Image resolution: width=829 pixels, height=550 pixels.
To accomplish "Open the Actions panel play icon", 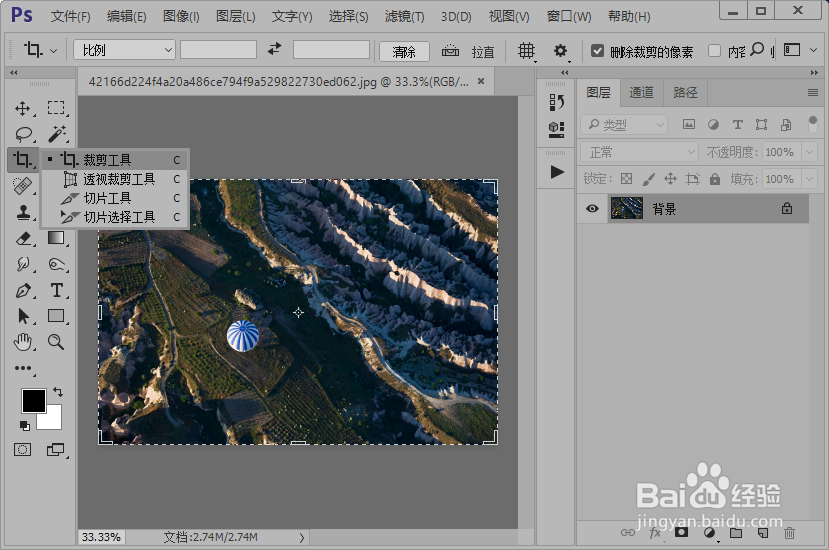I will coord(557,172).
